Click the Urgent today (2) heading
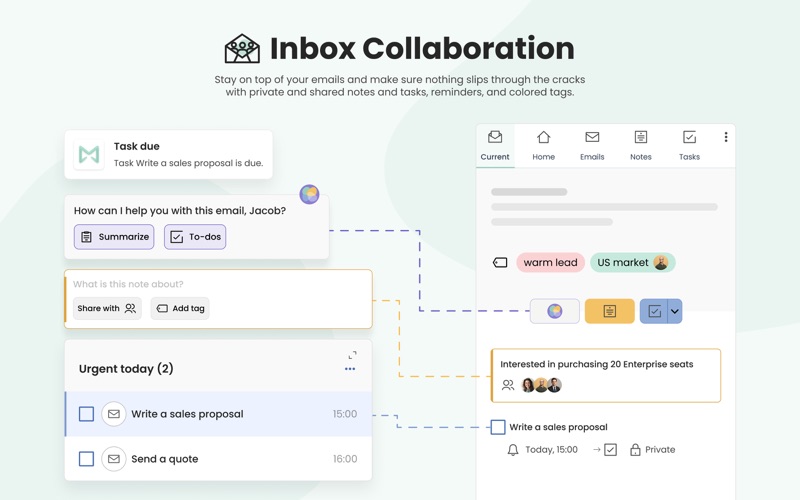This screenshot has height=500, width=800. (126, 368)
